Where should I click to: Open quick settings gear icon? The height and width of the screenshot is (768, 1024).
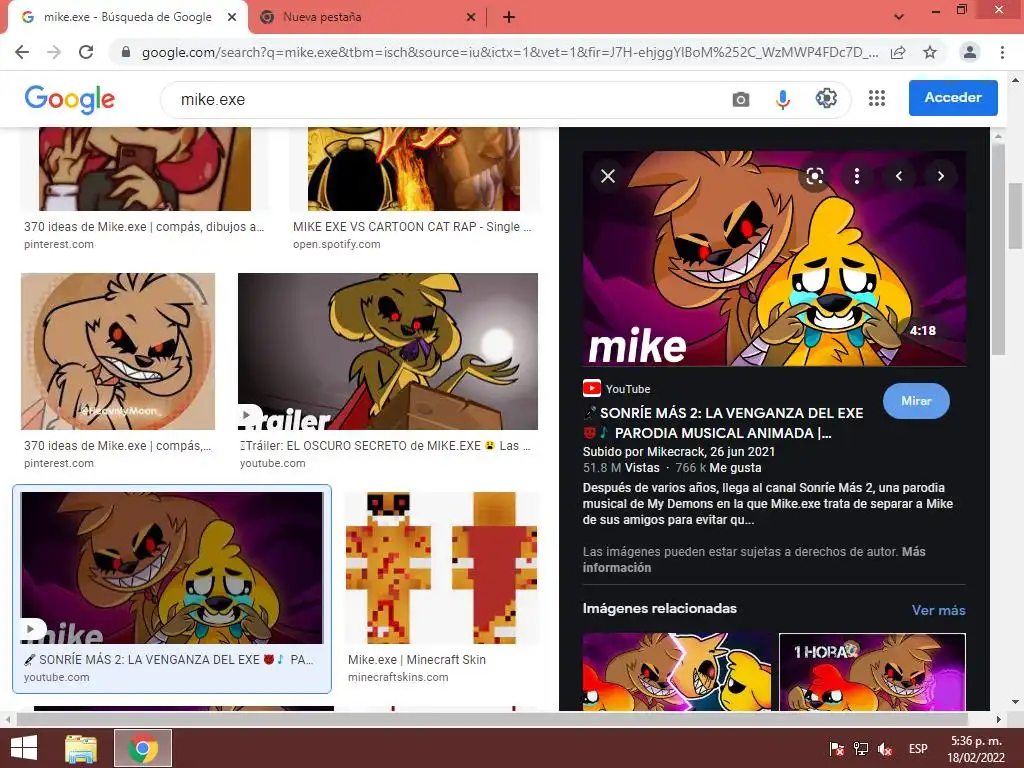click(826, 99)
